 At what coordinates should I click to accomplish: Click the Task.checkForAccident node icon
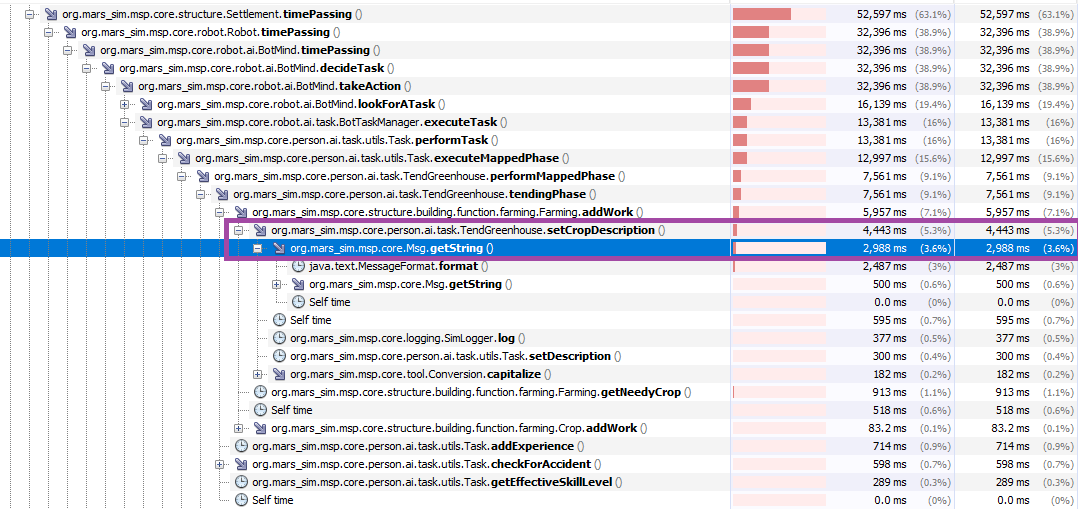click(x=241, y=464)
